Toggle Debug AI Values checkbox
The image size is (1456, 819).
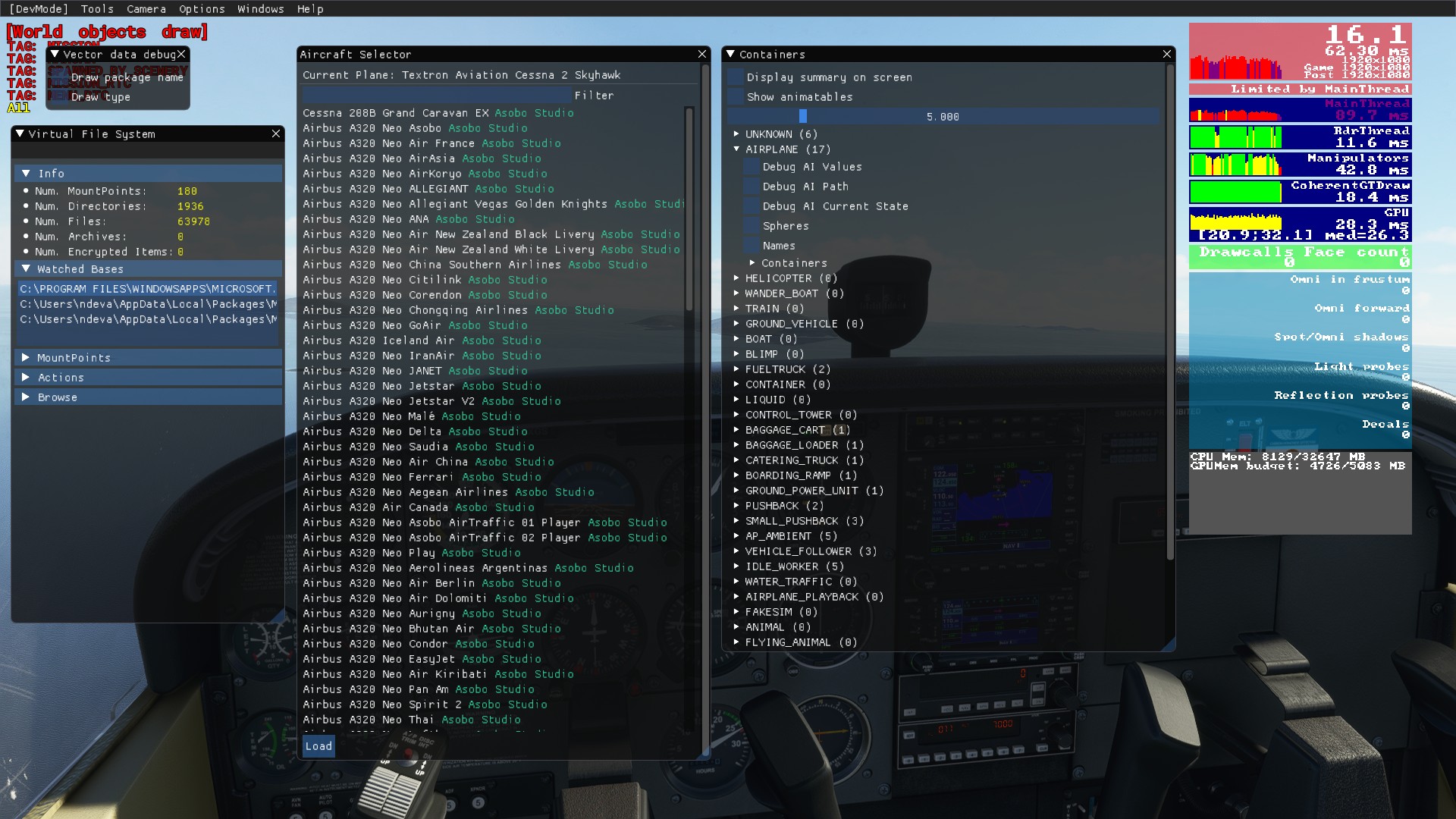click(x=752, y=167)
